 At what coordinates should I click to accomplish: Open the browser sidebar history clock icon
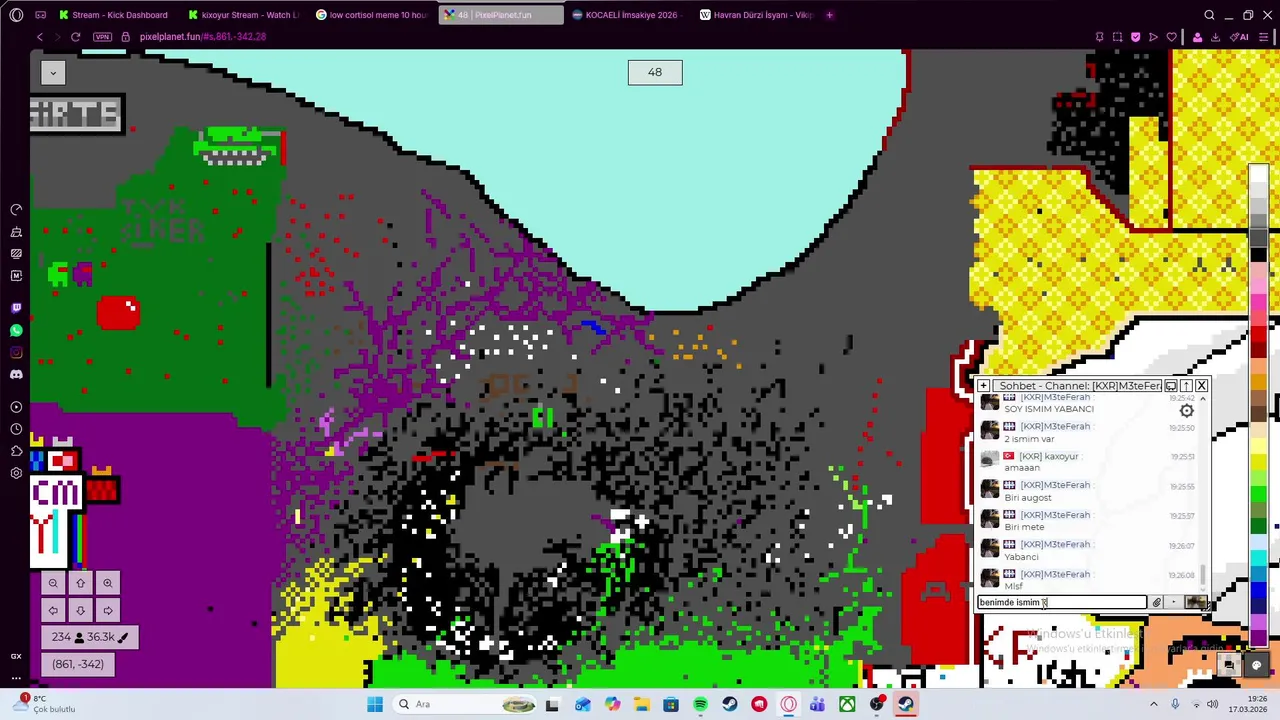click(x=16, y=429)
